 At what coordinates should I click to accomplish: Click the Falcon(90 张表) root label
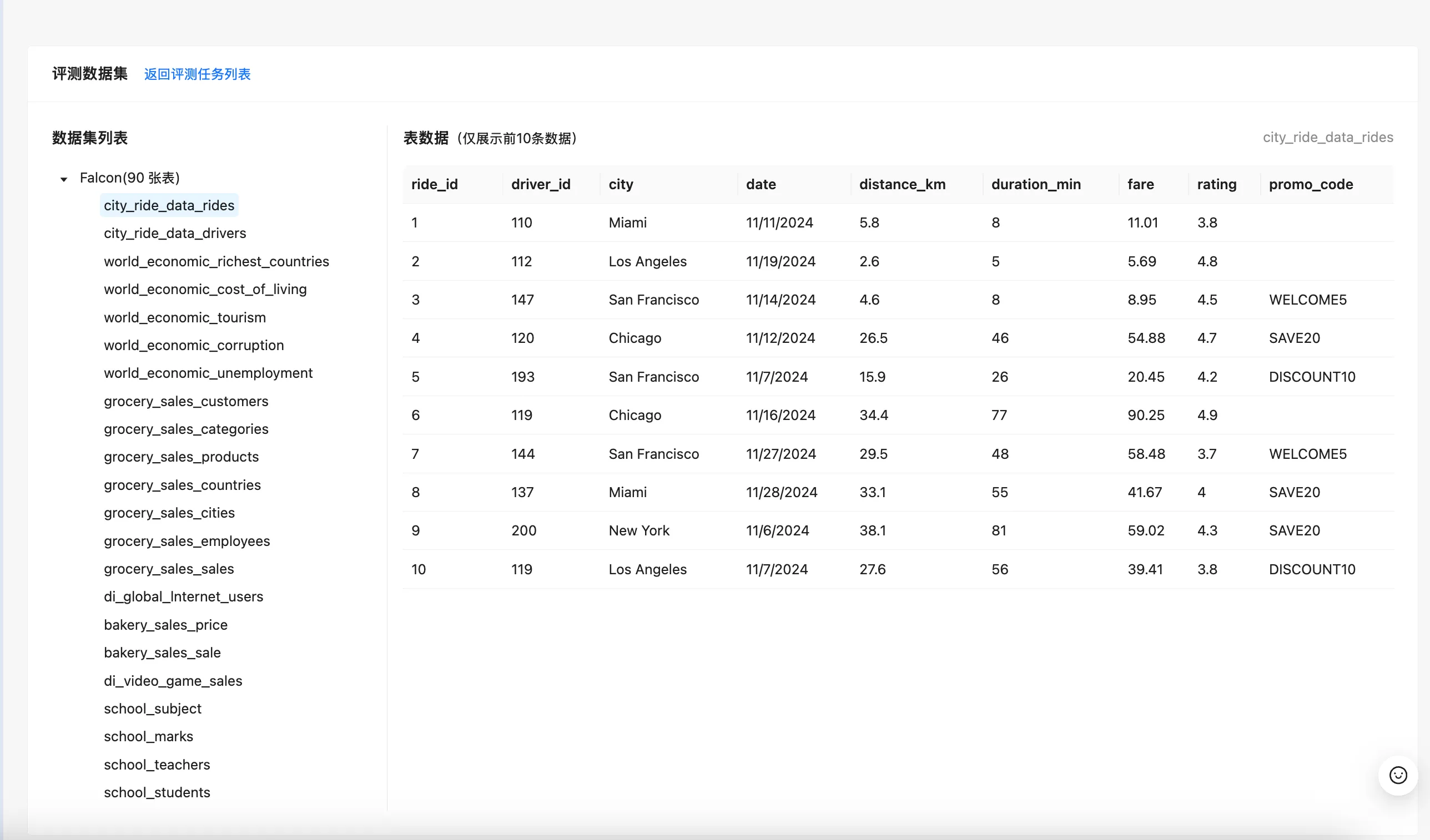(129, 178)
